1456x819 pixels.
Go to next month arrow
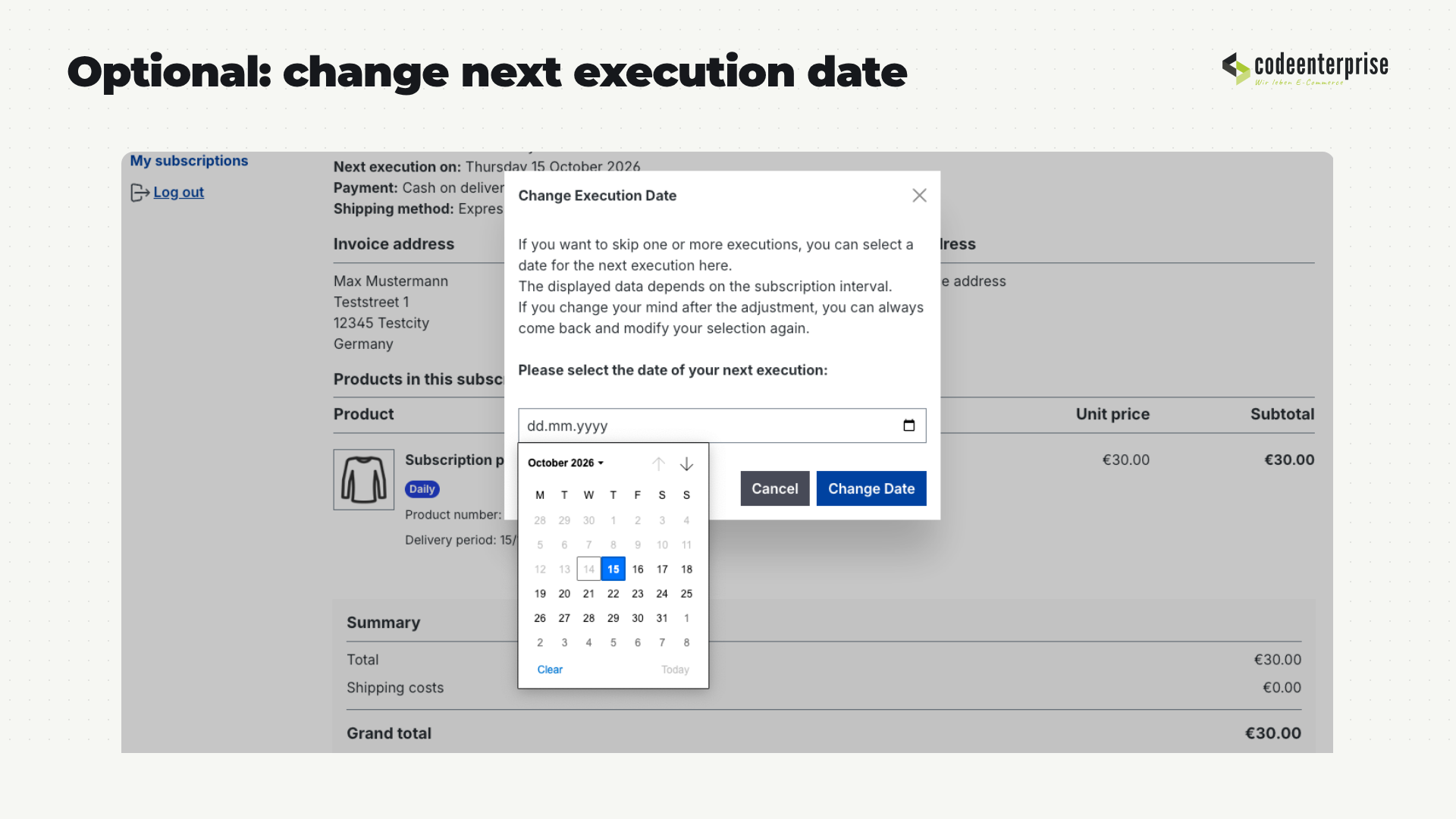click(x=686, y=463)
